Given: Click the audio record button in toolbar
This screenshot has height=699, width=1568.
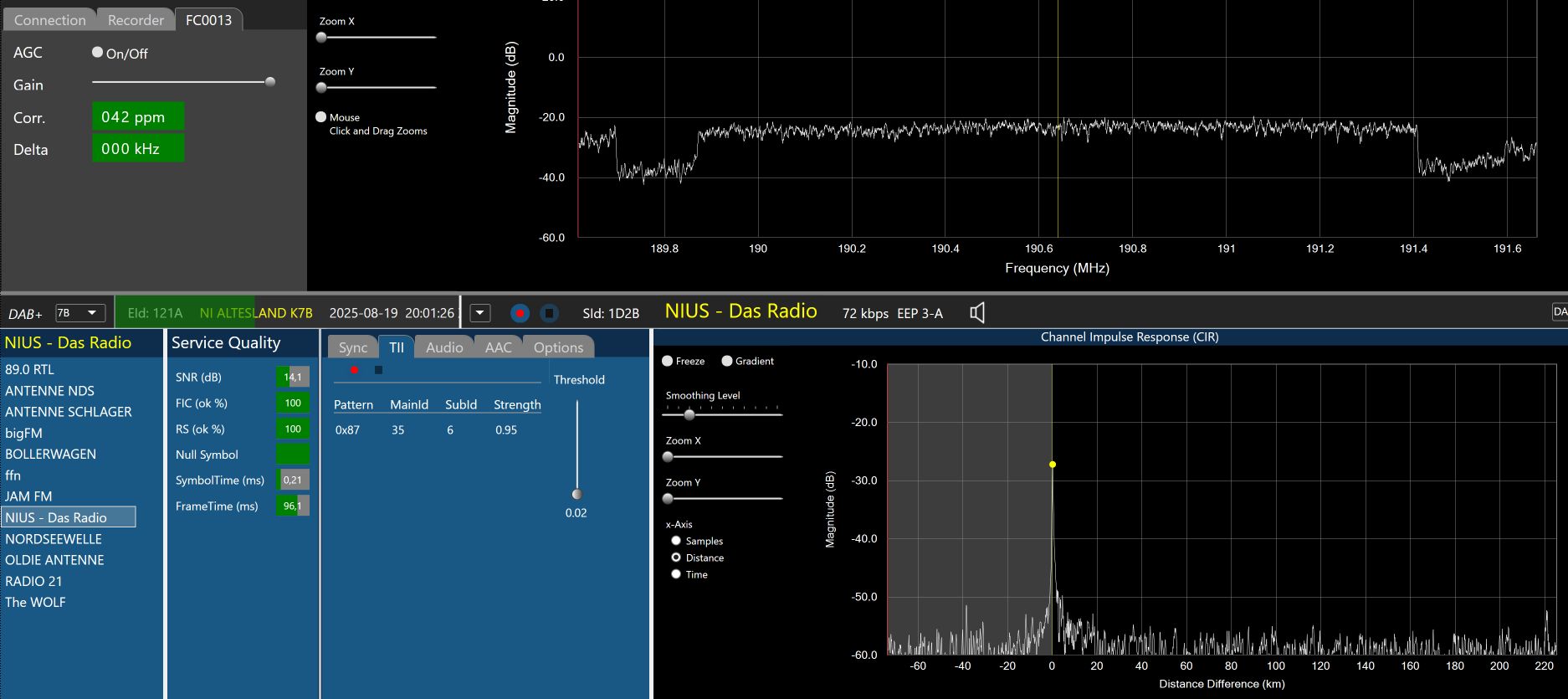Looking at the screenshot, I should [520, 313].
